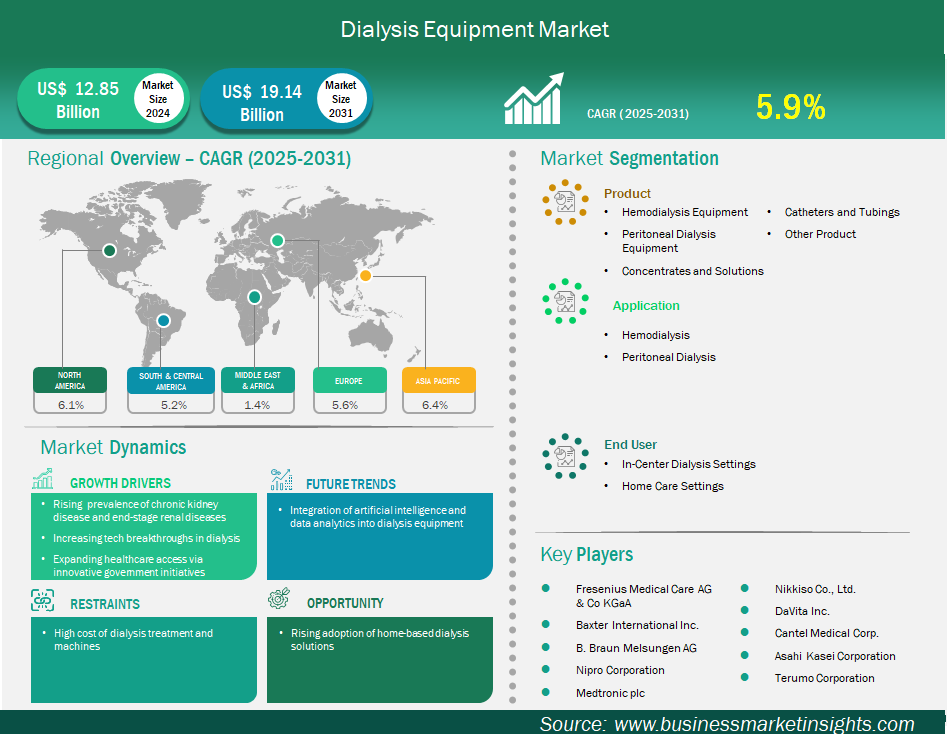
Task: Click the Asia Pacific region label
Action: pos(438,381)
